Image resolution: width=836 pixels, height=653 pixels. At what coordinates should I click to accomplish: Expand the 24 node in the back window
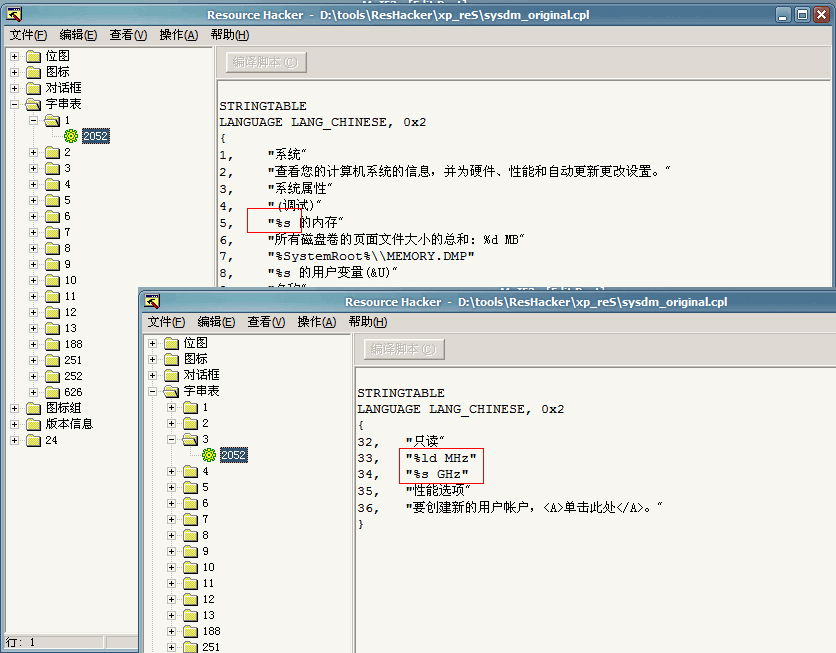pos(14,440)
